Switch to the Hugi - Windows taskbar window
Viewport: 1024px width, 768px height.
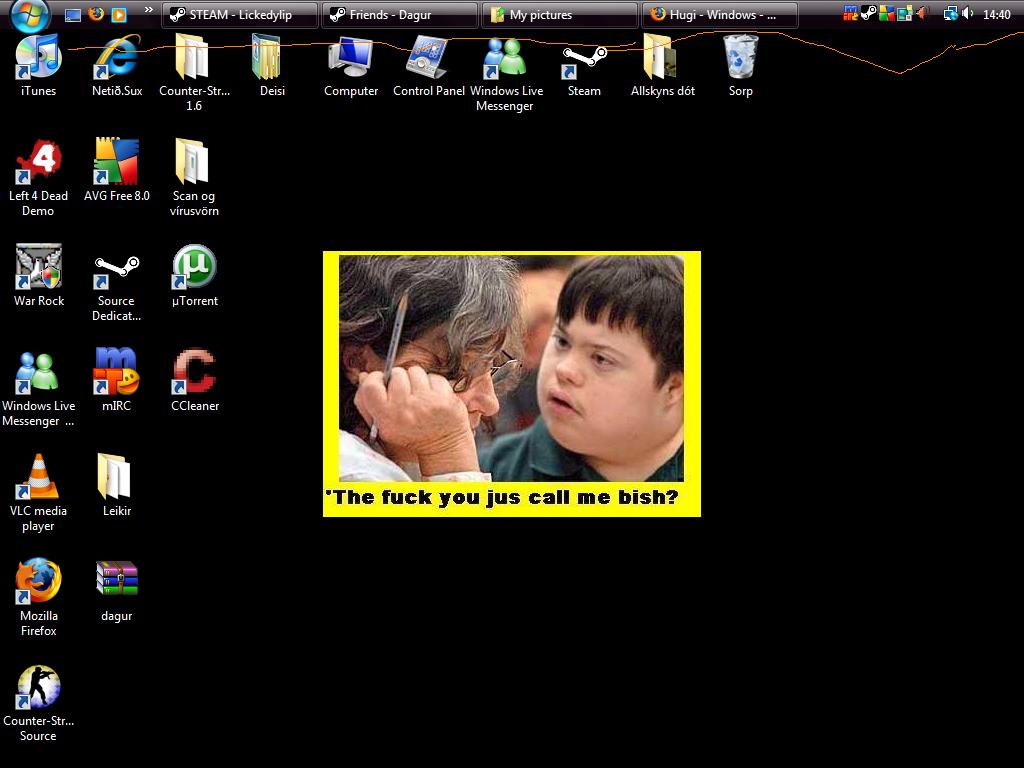(x=720, y=14)
